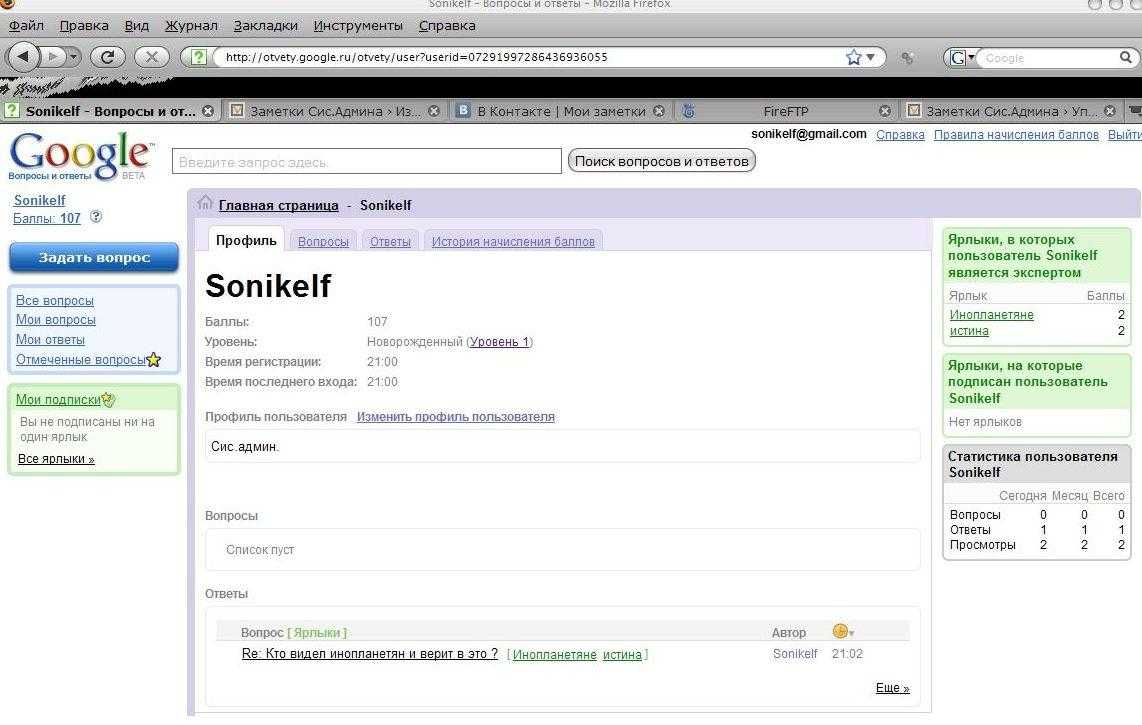Open the Инструменты menu
Viewport: 1142px width, 725px height.
(x=358, y=26)
